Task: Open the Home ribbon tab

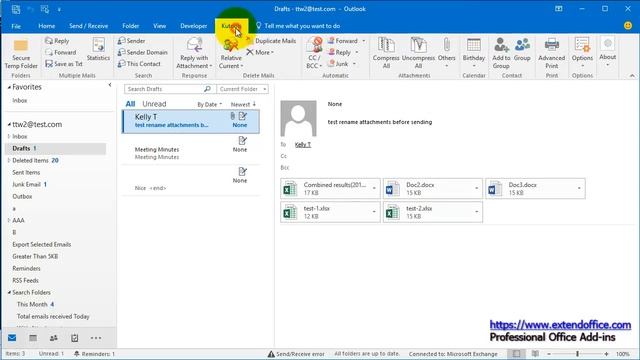Action: tap(47, 26)
